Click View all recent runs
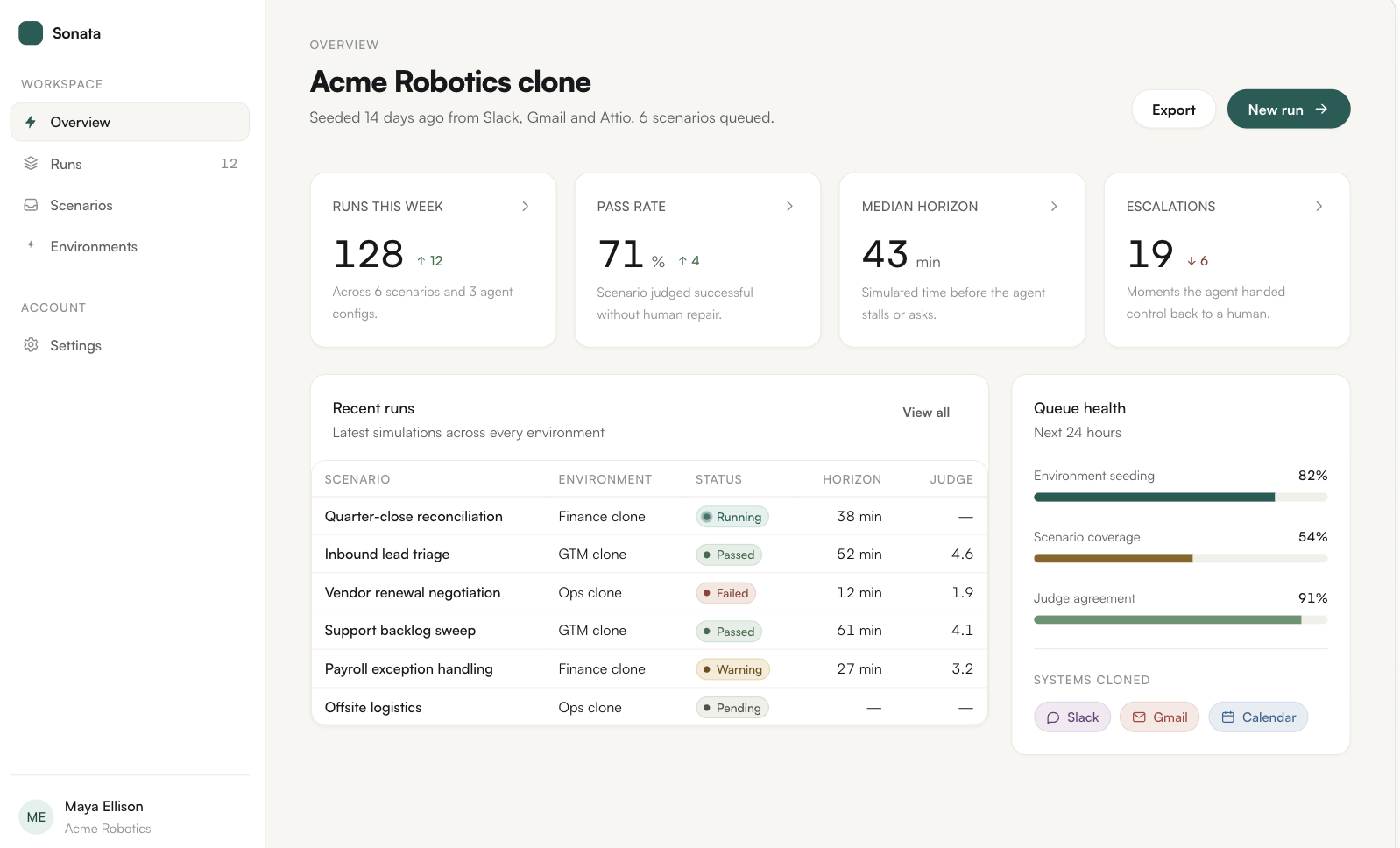The height and width of the screenshot is (848, 1400). click(926, 413)
